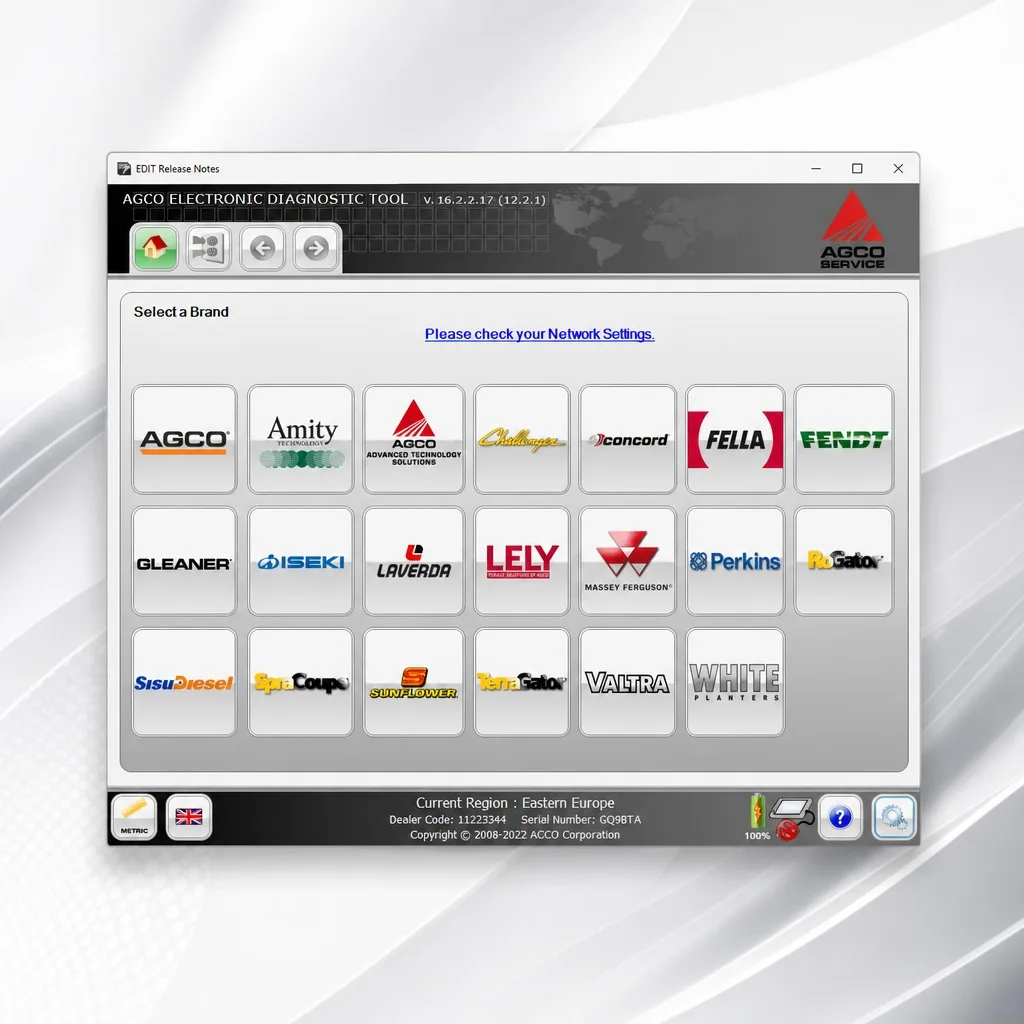Choose AGCO Advanced Technology Solutions tile
Viewport: 1024px width, 1024px height.
coord(413,439)
